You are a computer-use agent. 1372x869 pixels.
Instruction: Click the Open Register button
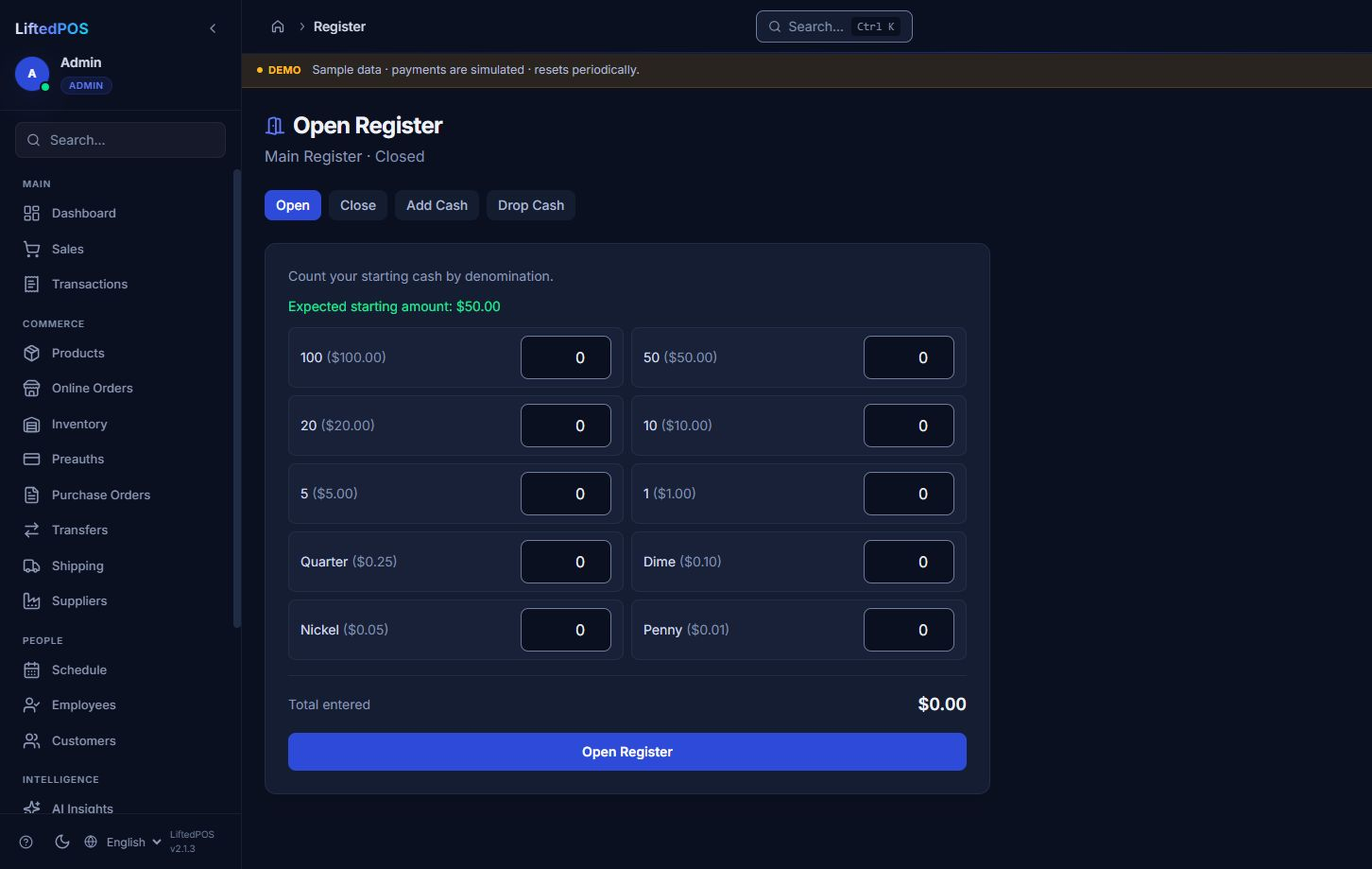pos(627,752)
